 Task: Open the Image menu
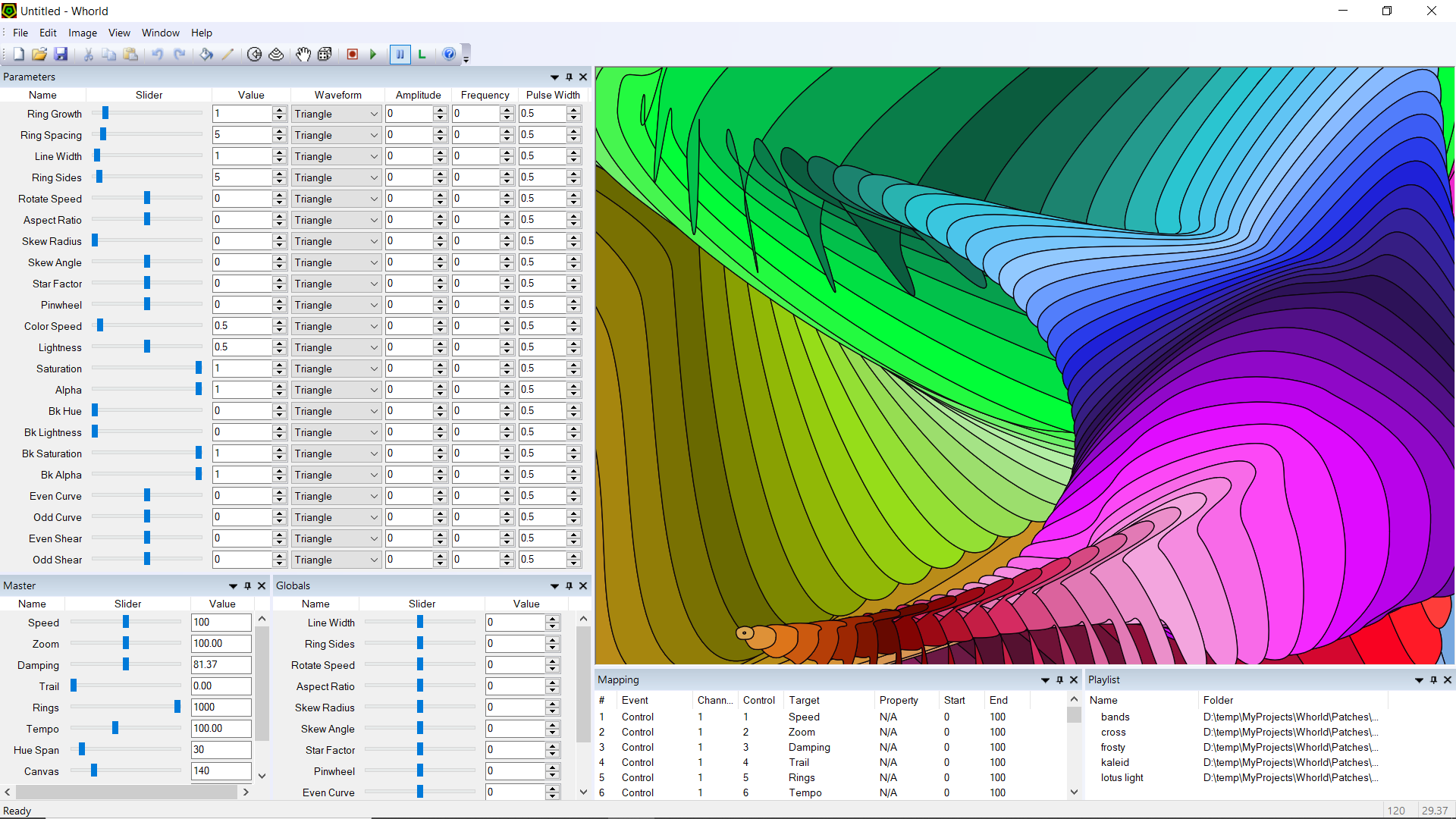pyautogui.click(x=82, y=33)
